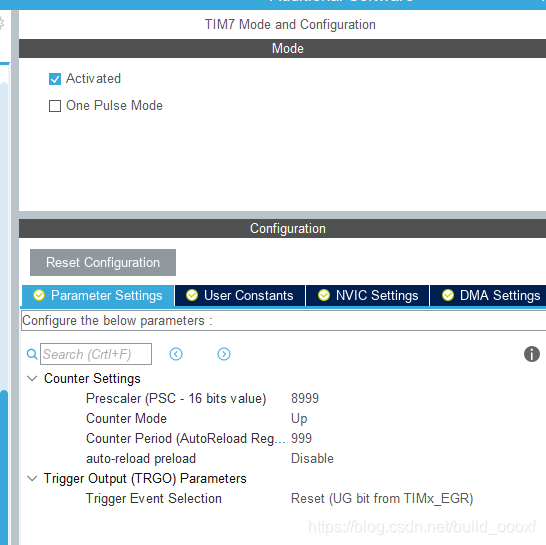The image size is (546, 545).
Task: Focus the Search (Ctrl+F) input field
Action: 96,354
